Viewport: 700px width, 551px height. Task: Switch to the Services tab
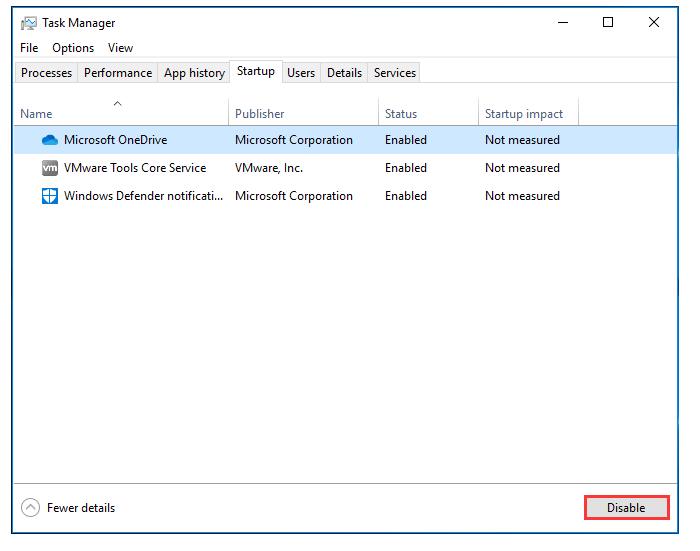pyautogui.click(x=395, y=73)
